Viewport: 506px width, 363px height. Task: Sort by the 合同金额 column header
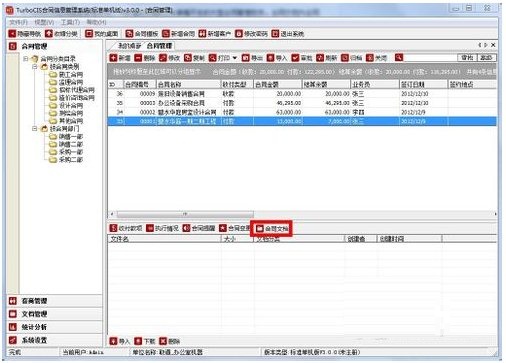pos(277,84)
